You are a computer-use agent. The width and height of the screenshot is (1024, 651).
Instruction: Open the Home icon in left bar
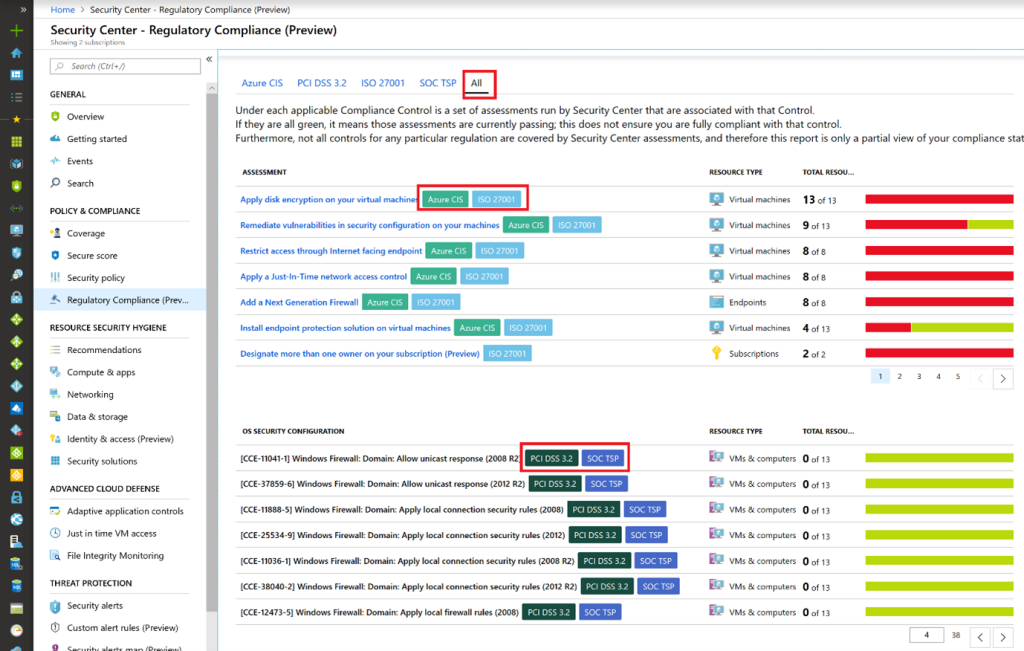pos(16,53)
